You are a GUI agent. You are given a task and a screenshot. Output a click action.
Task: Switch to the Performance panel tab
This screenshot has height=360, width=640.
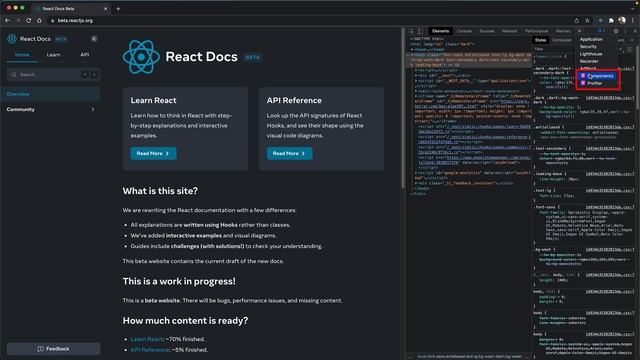coord(536,31)
